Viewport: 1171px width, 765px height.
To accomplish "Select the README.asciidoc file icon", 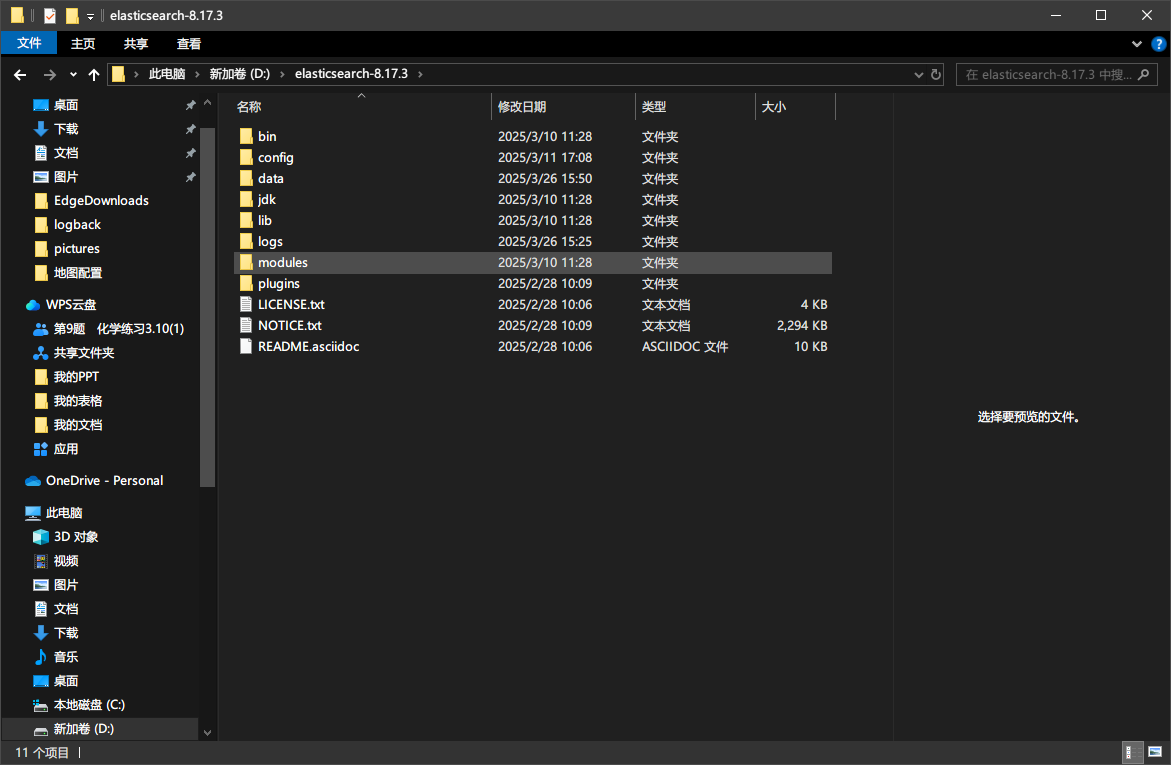I will [x=246, y=346].
